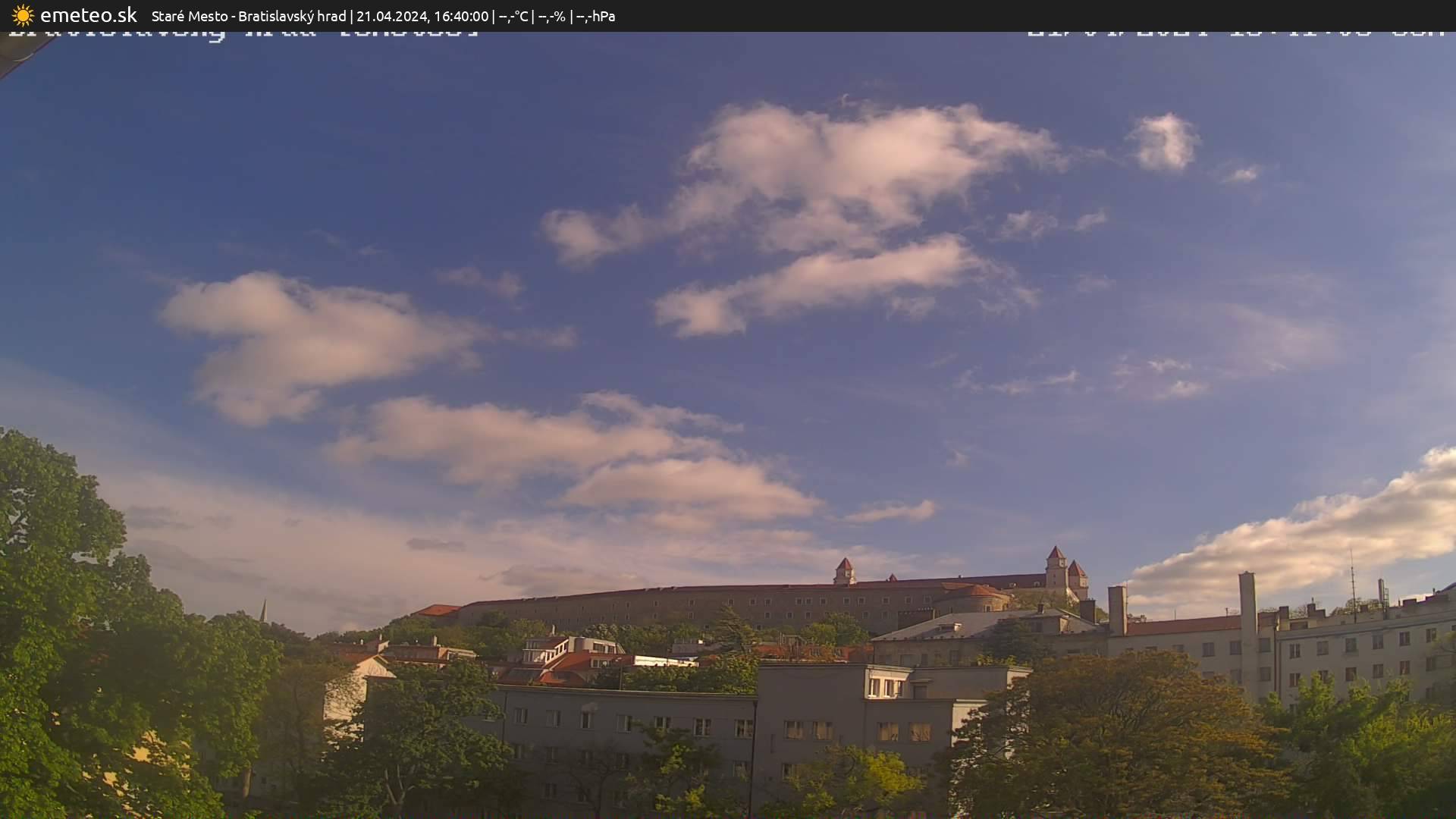Click the tallest castle tower with clock
The image size is (1456, 819).
1056,569
